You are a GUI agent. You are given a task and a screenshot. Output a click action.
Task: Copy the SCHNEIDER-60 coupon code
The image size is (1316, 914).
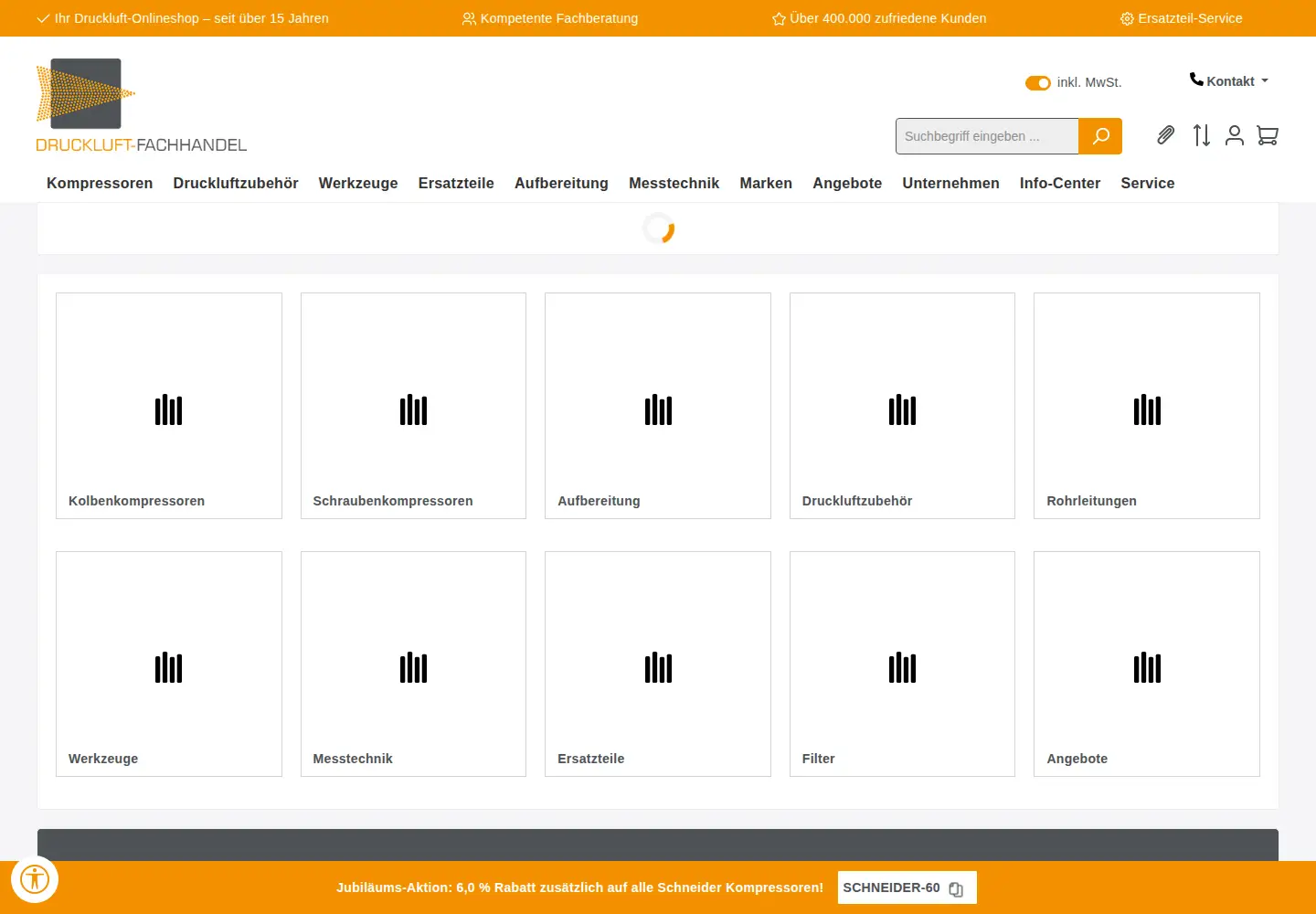[956, 888]
